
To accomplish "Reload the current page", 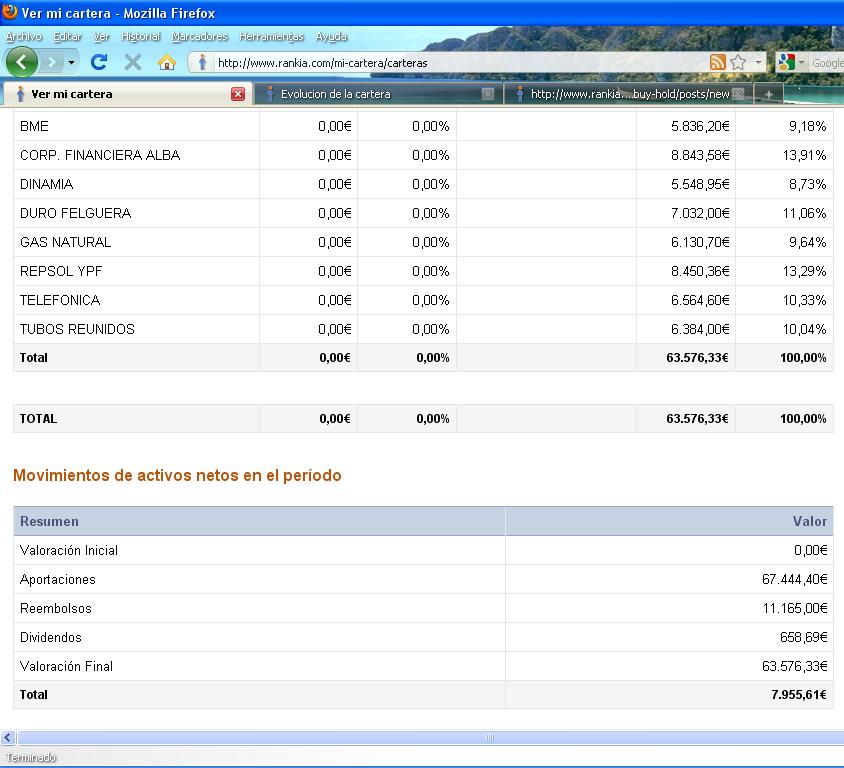I will click(x=98, y=62).
